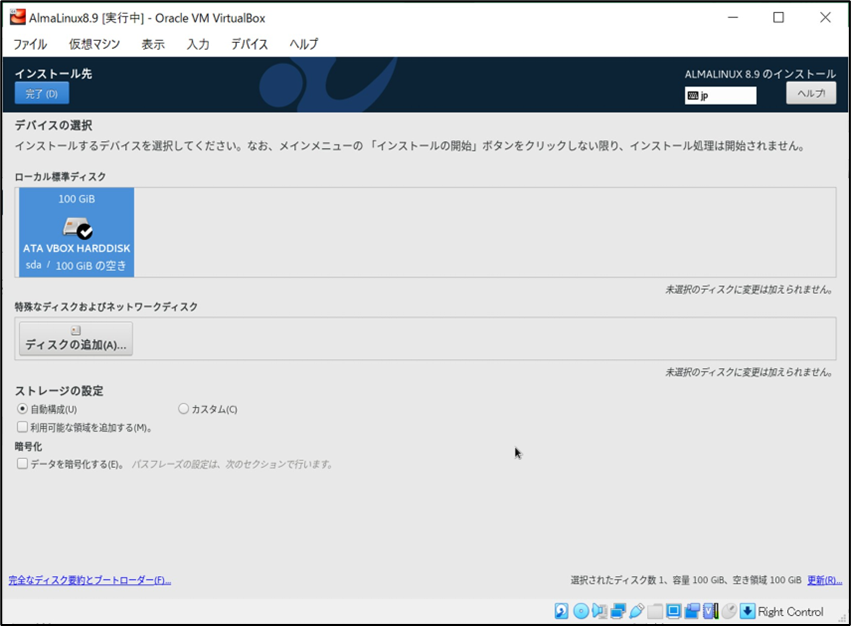Image resolution: width=851 pixels, height=626 pixels.
Task: Click the audio status icon
Action: pos(599,611)
